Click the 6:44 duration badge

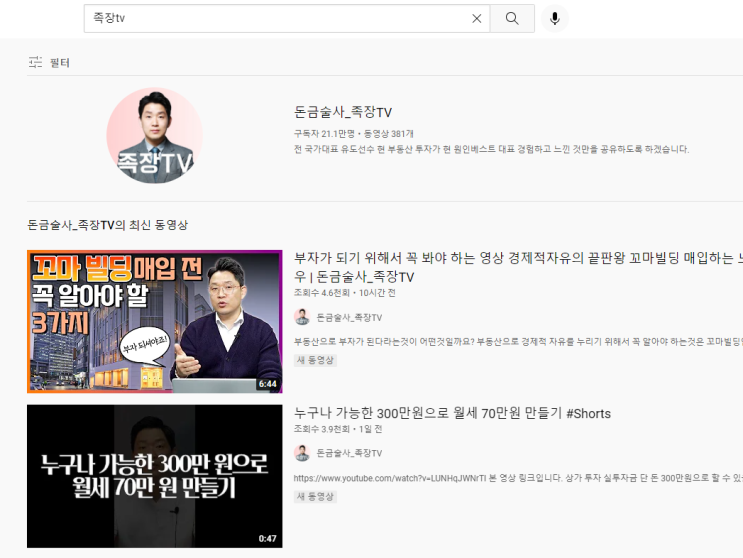[x=268, y=384]
